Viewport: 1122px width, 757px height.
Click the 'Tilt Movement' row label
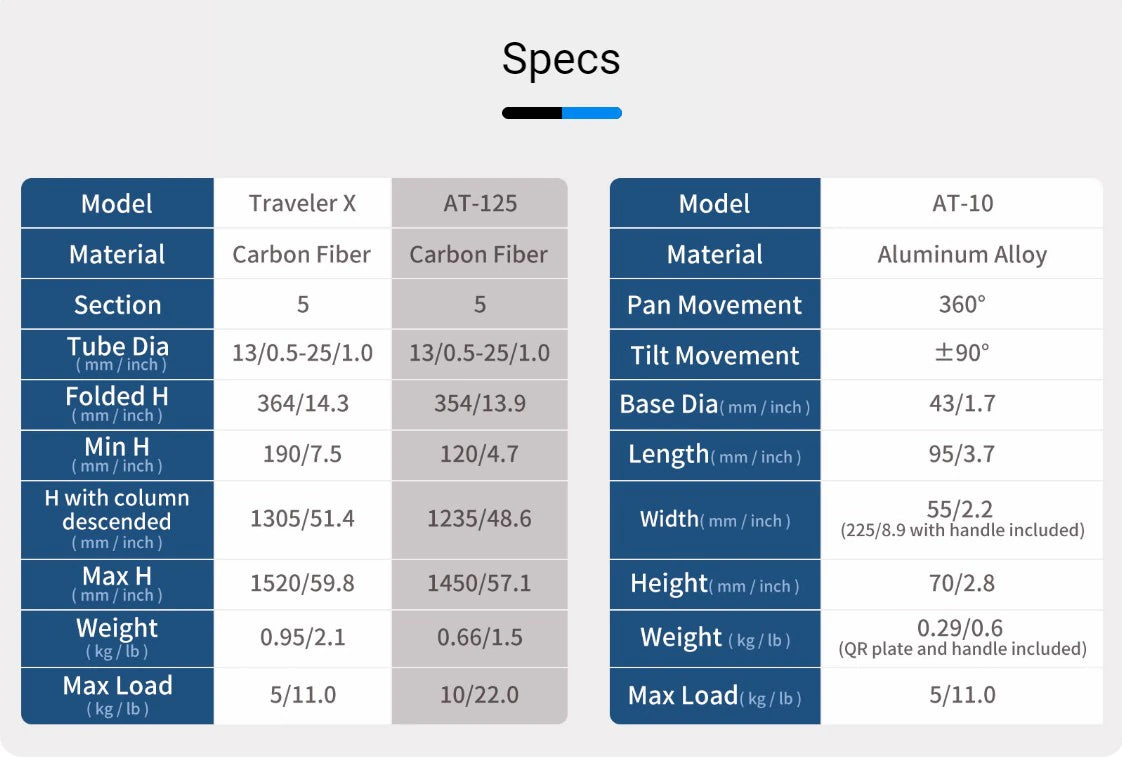[x=715, y=356]
